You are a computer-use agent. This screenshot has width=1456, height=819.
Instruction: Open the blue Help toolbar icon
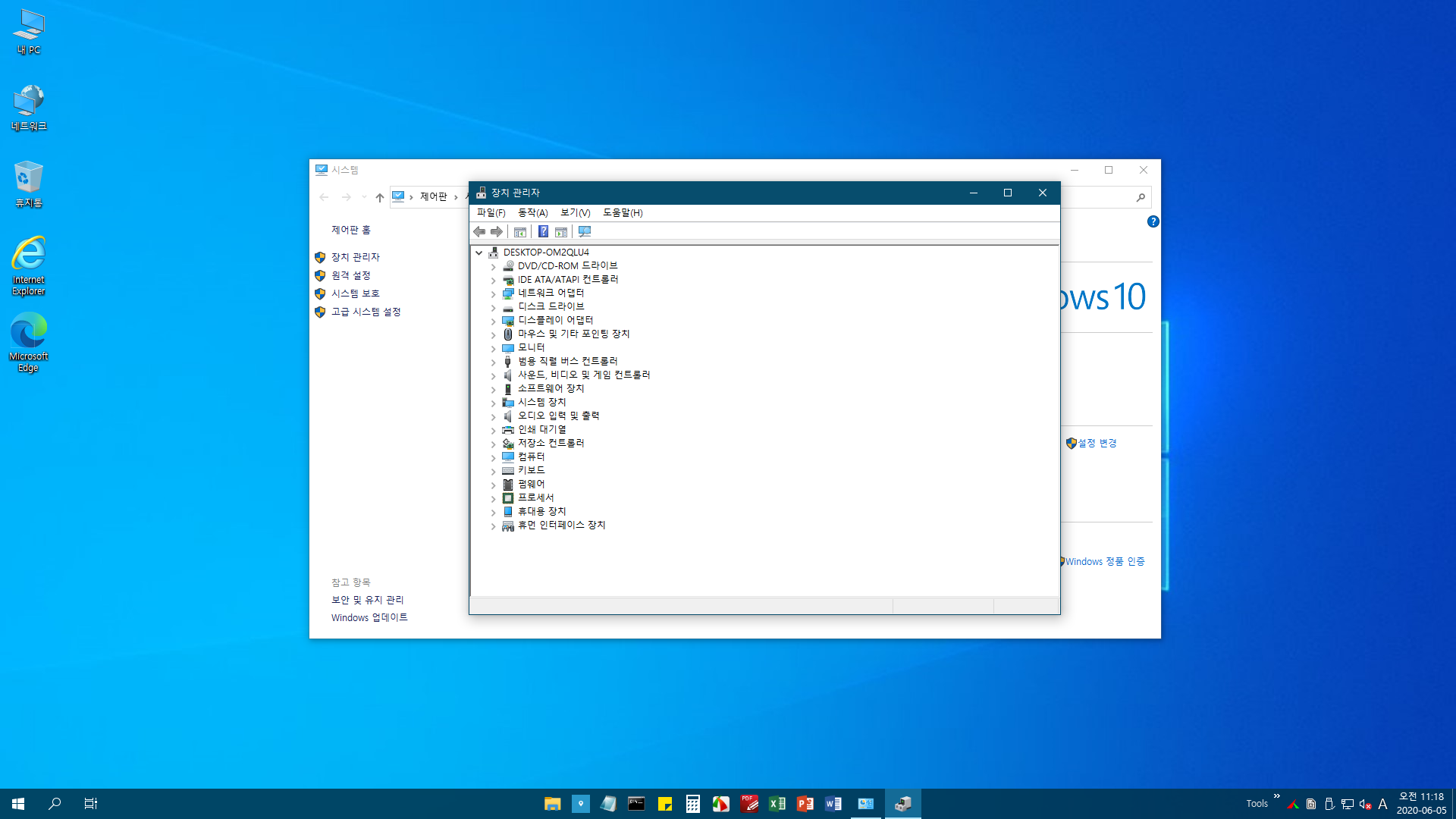coord(543,232)
